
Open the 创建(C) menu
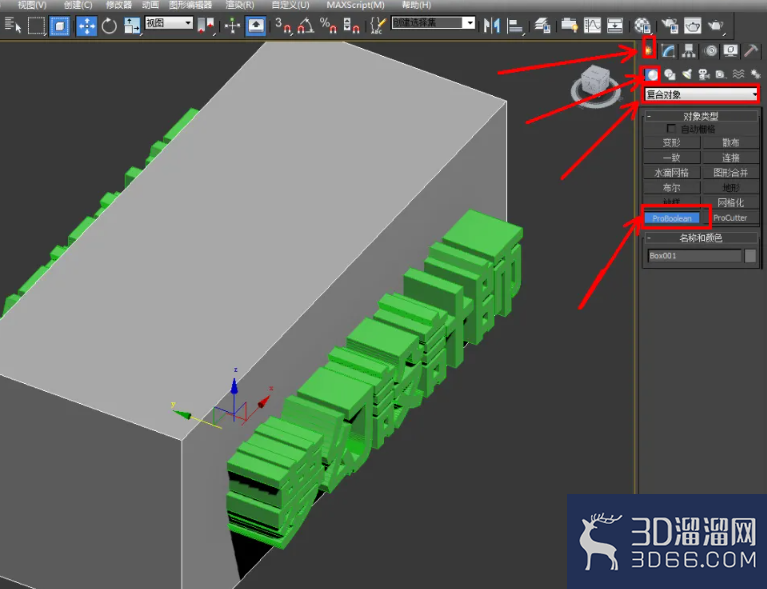78,5
